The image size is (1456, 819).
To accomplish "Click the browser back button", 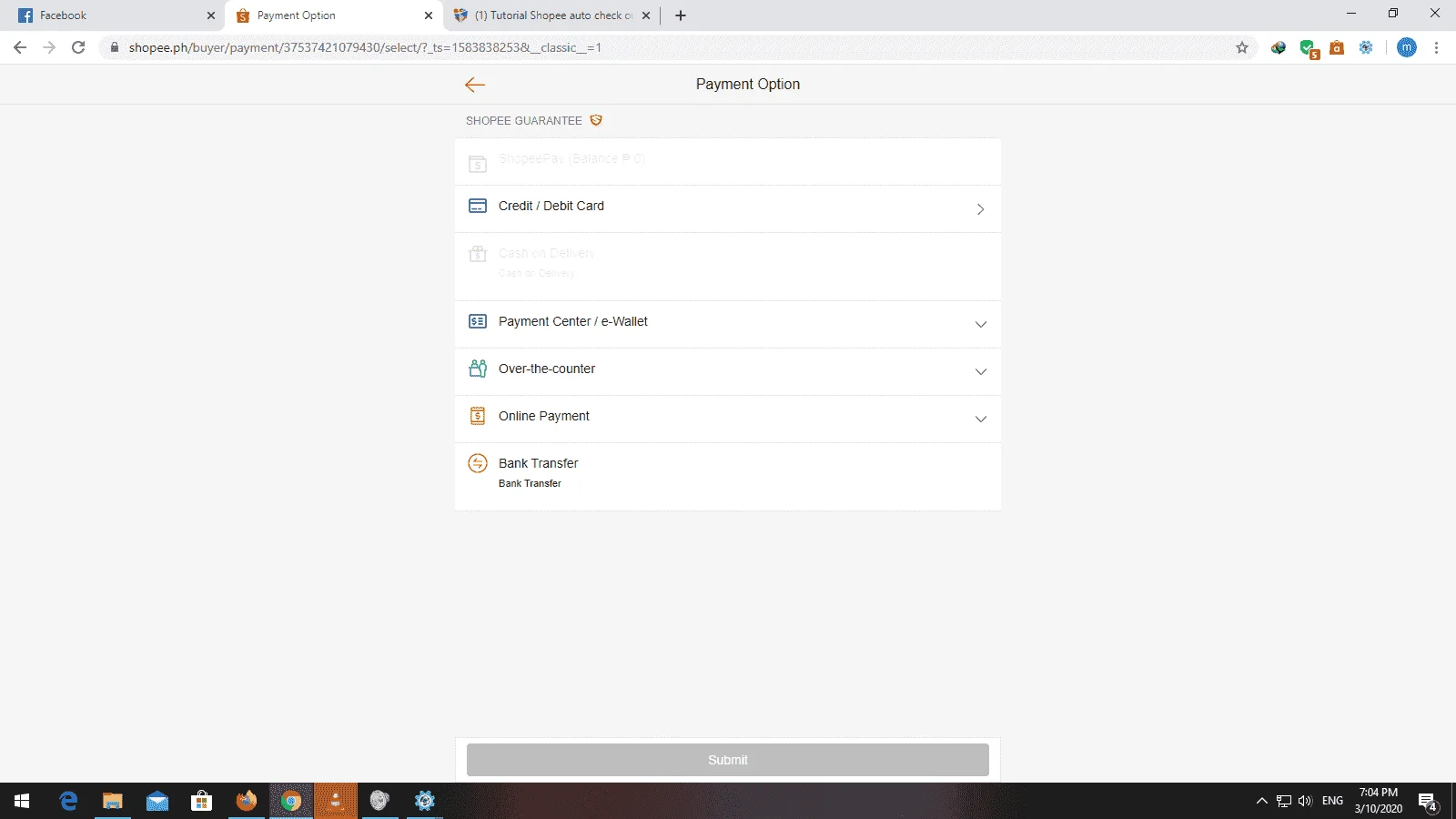I will 20,47.
